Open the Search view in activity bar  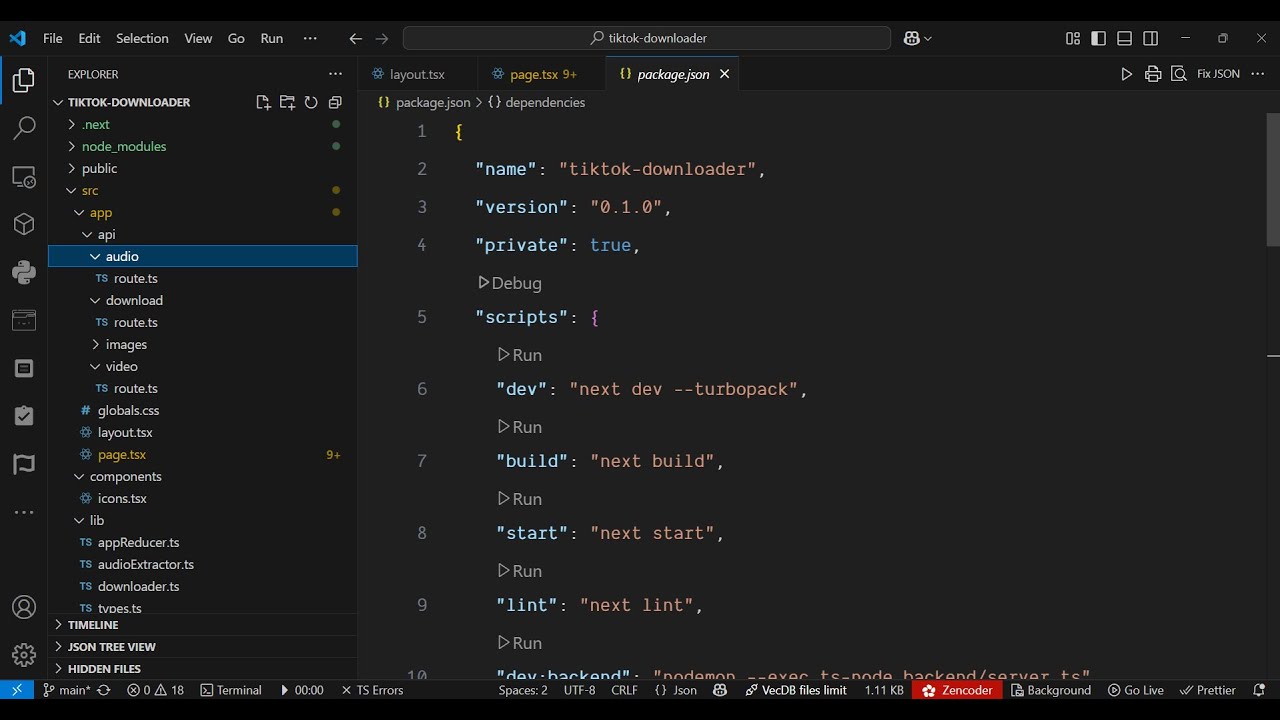(x=24, y=128)
